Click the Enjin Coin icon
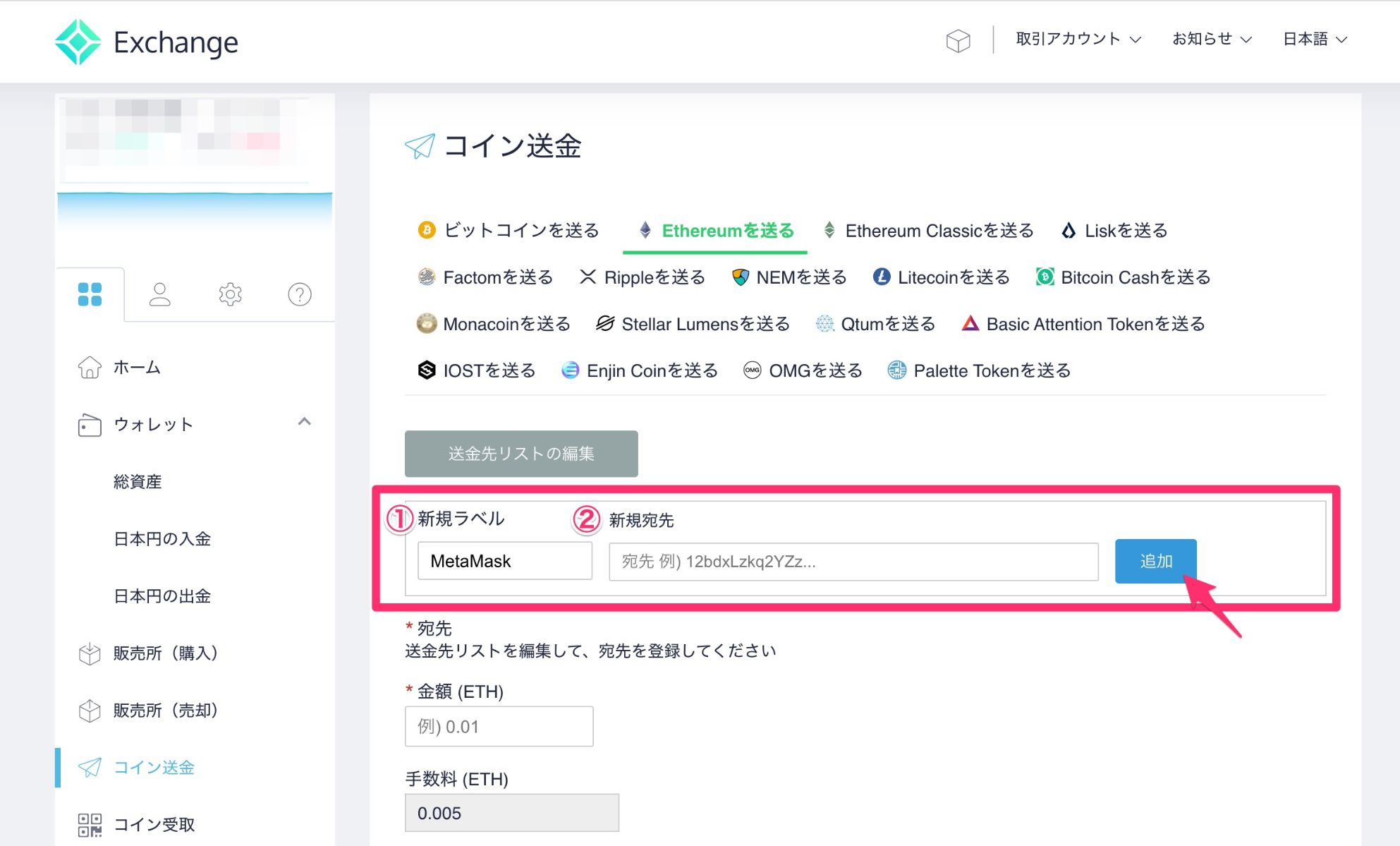This screenshot has width=1400, height=846. point(570,370)
